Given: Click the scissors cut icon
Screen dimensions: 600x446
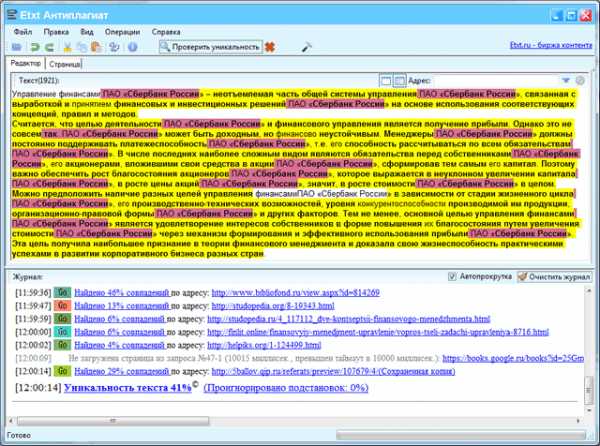Looking at the screenshot, I should [68, 47].
